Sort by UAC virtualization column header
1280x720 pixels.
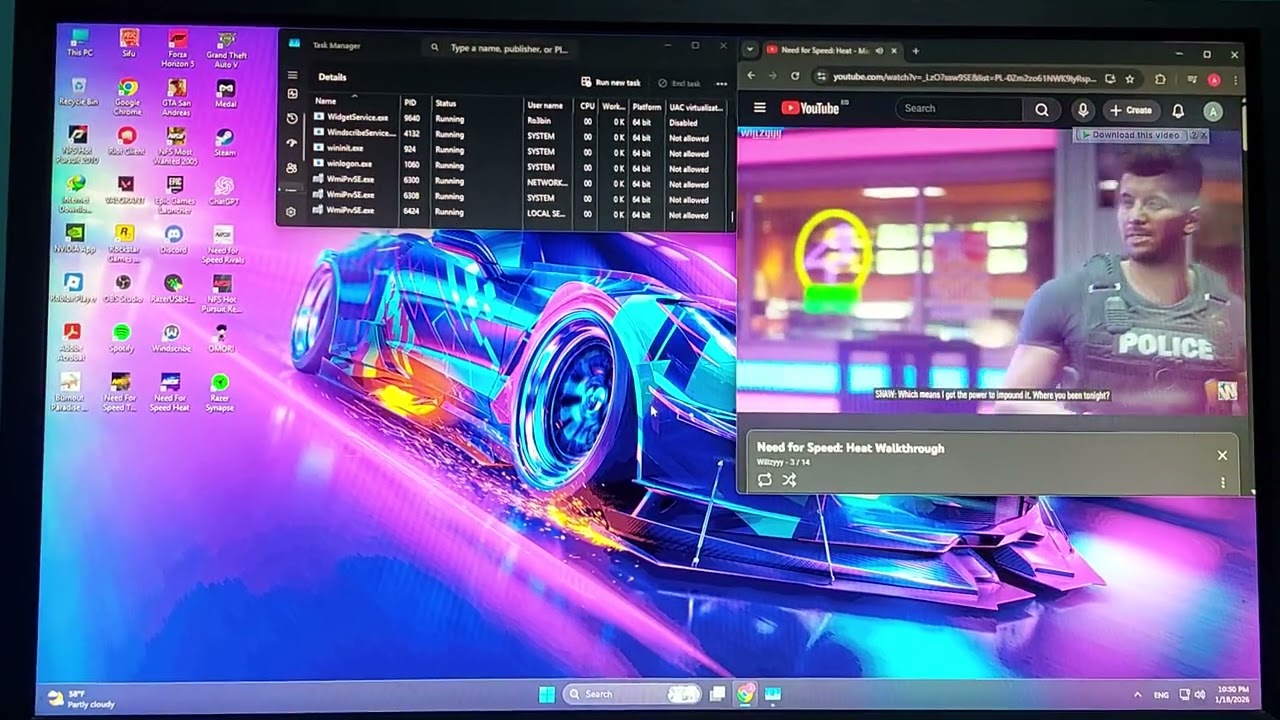pos(697,108)
